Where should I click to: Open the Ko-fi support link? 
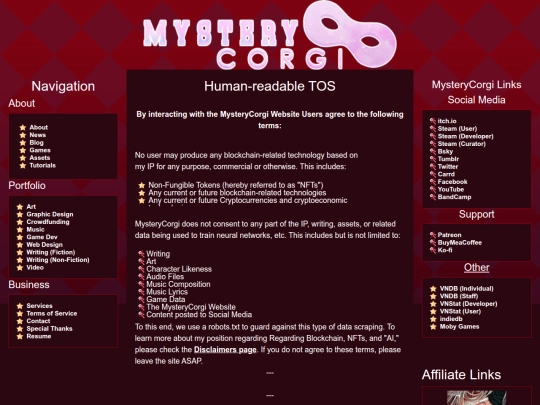pyautogui.click(x=445, y=250)
